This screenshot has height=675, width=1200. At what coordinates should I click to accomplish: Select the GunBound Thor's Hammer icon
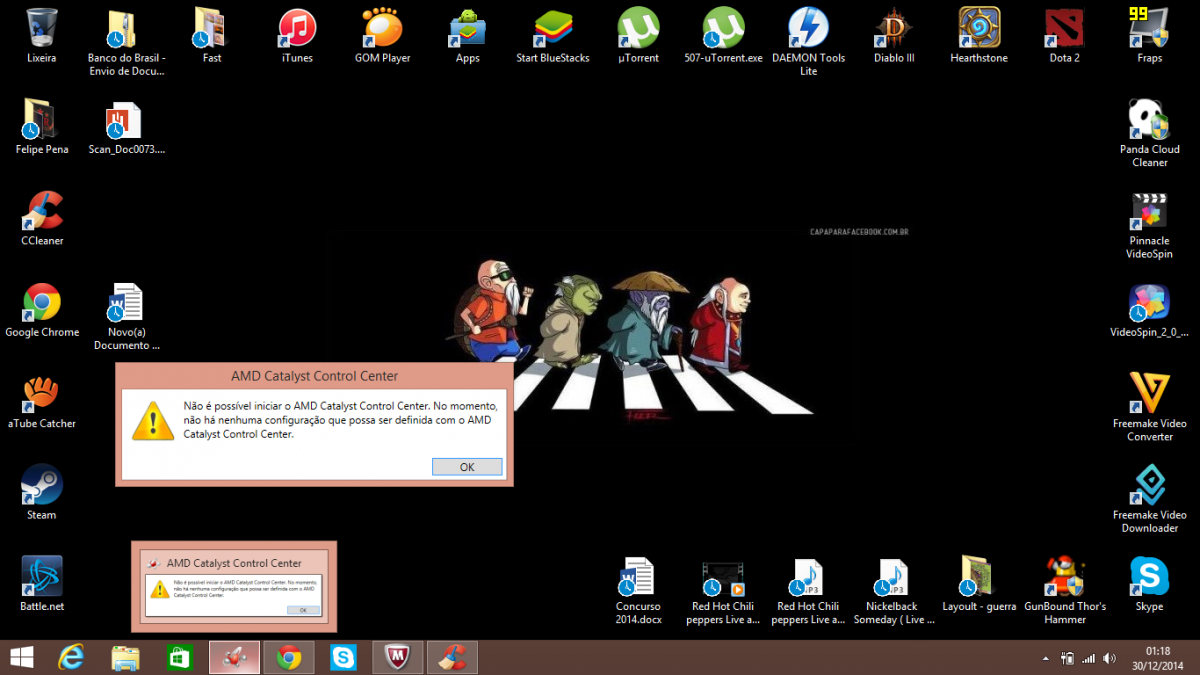point(1065,590)
